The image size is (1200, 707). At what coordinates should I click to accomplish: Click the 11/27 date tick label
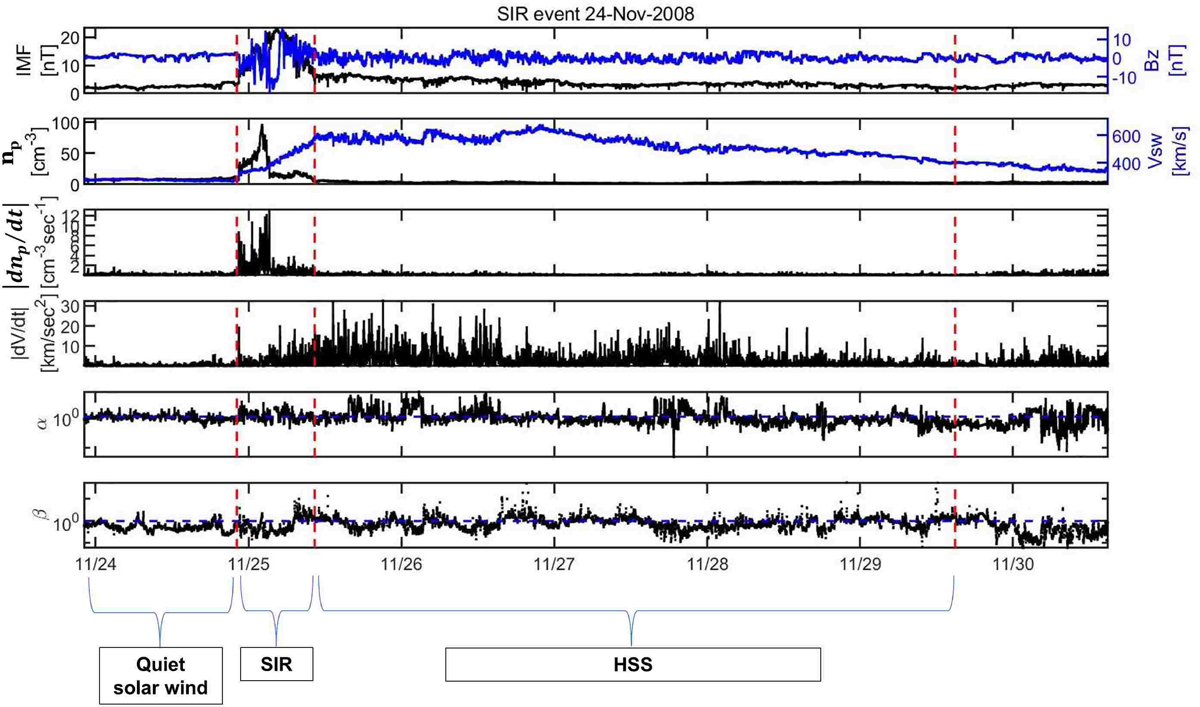point(555,564)
